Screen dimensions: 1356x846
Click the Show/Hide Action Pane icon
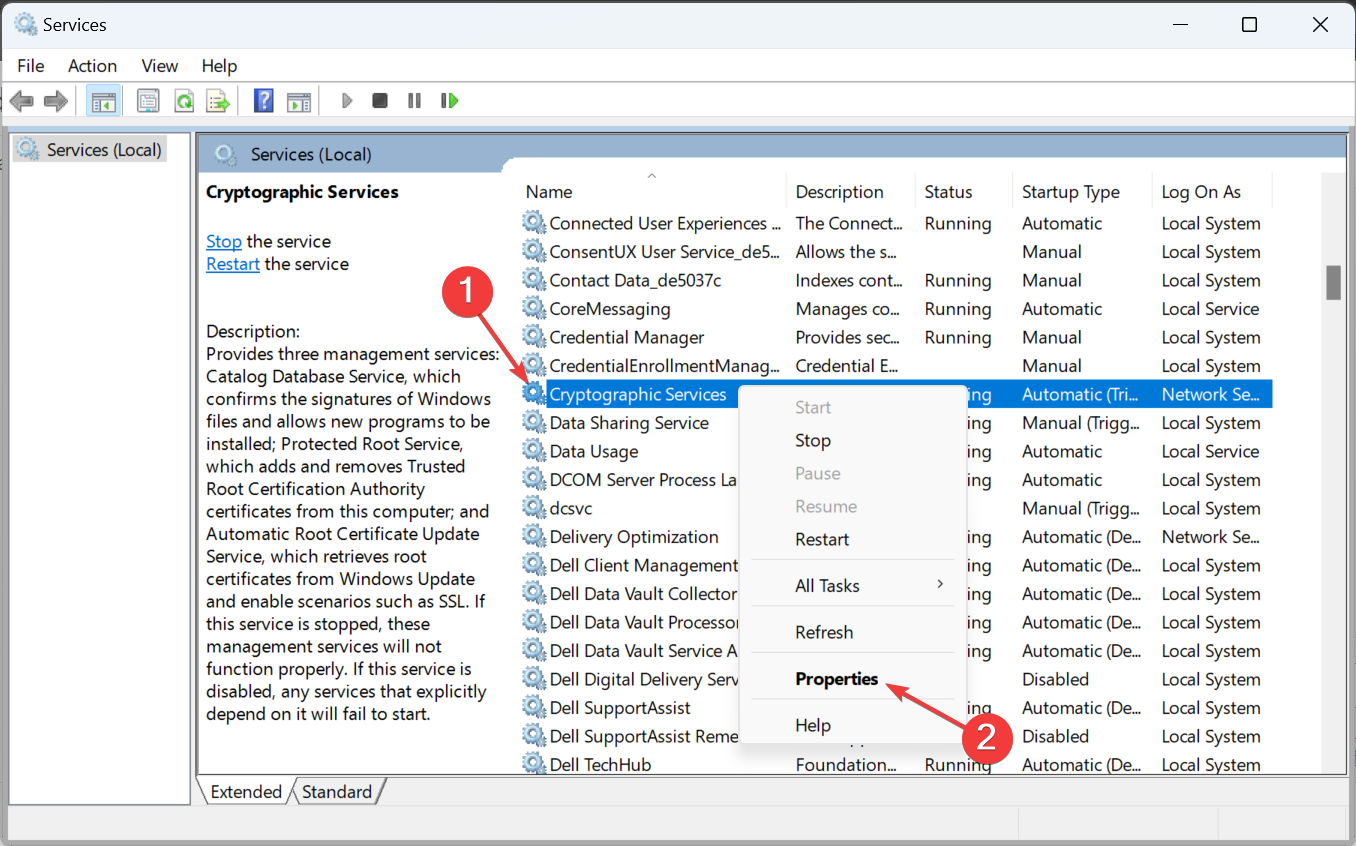[298, 101]
